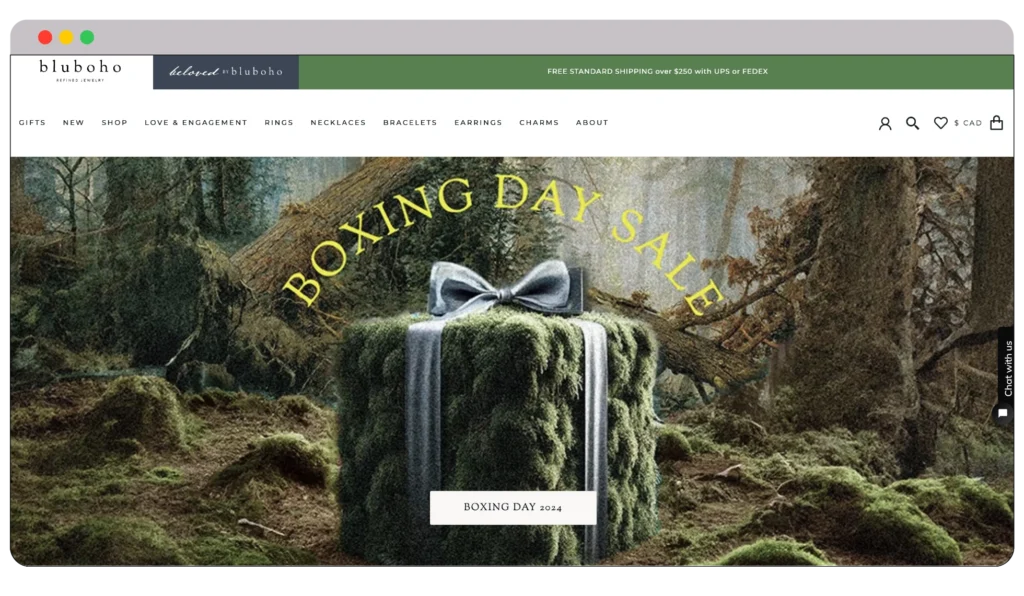
Task: Switch to beloved by bluboho tab
Action: point(226,72)
